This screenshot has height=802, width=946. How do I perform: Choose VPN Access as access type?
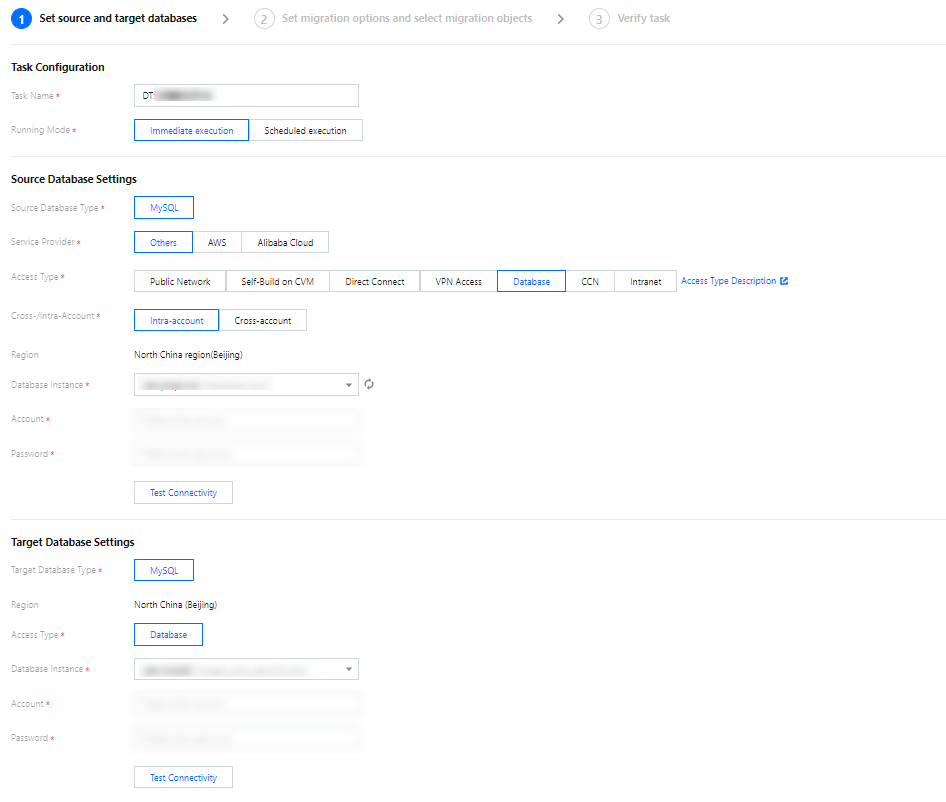(x=458, y=282)
